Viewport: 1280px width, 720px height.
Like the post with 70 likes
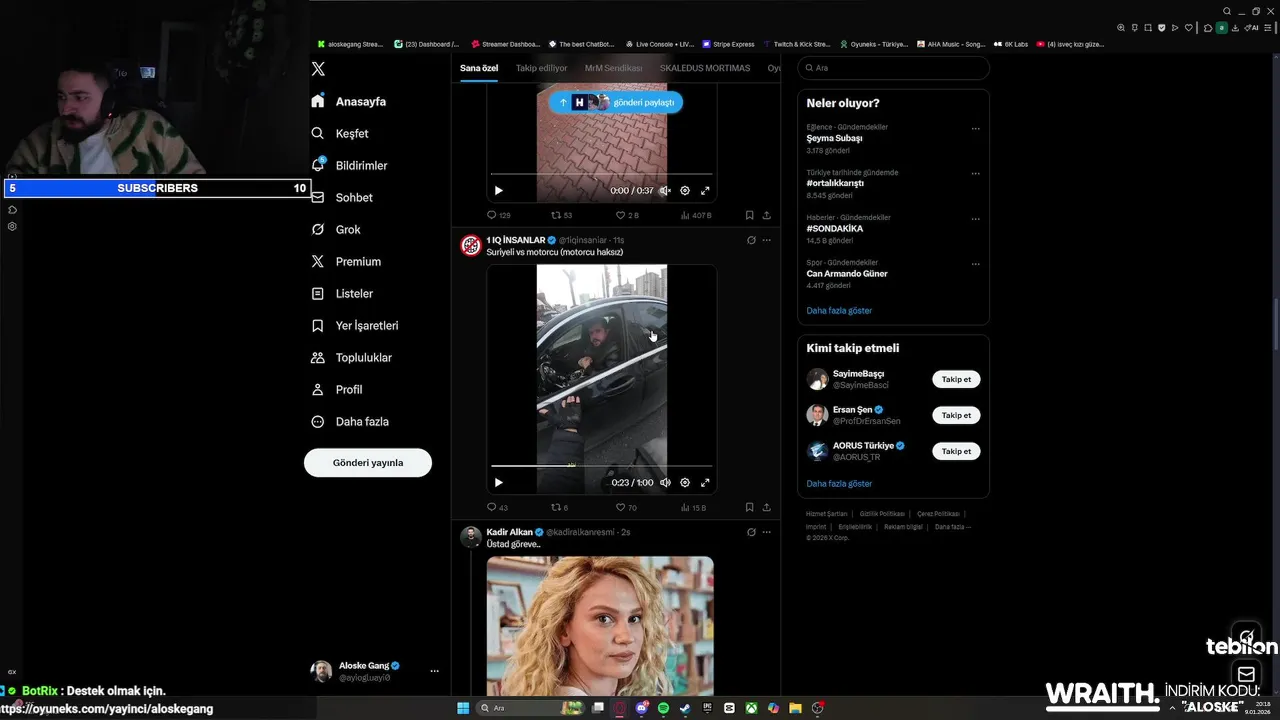pyautogui.click(x=626, y=507)
